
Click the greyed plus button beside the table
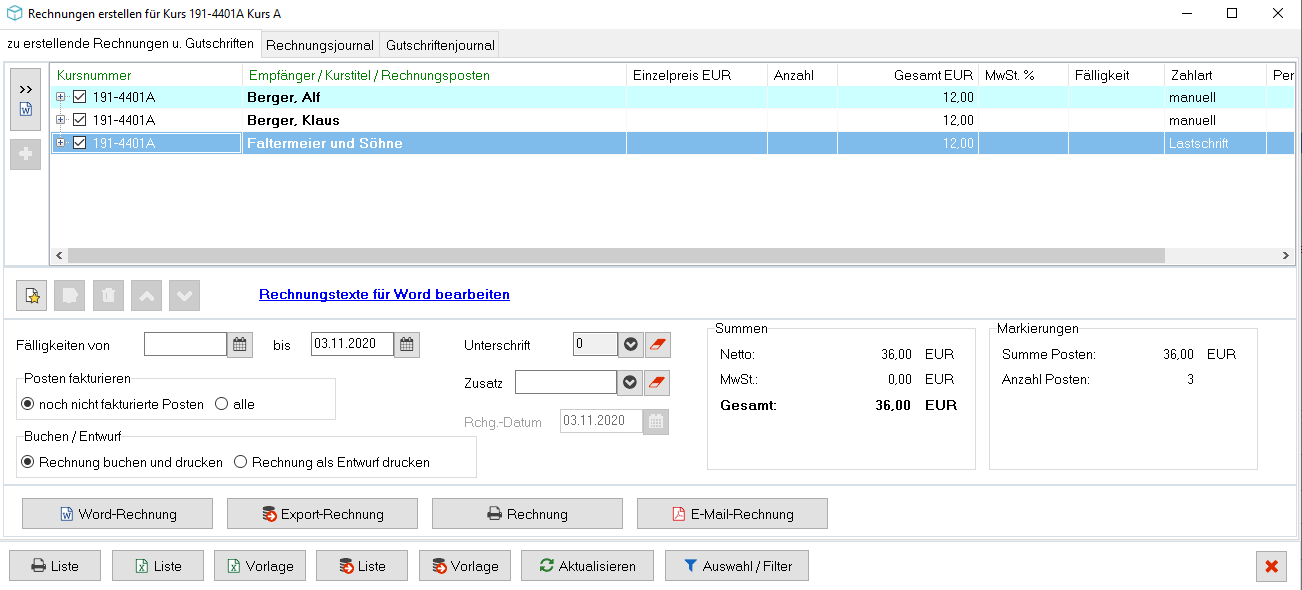coord(26,155)
